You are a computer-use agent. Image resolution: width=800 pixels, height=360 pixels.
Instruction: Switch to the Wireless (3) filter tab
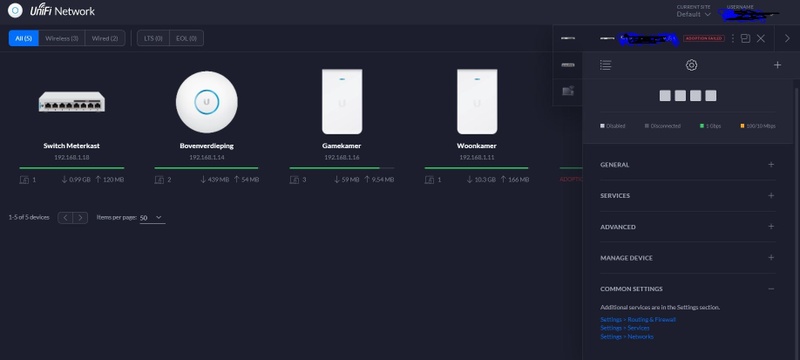coord(62,38)
